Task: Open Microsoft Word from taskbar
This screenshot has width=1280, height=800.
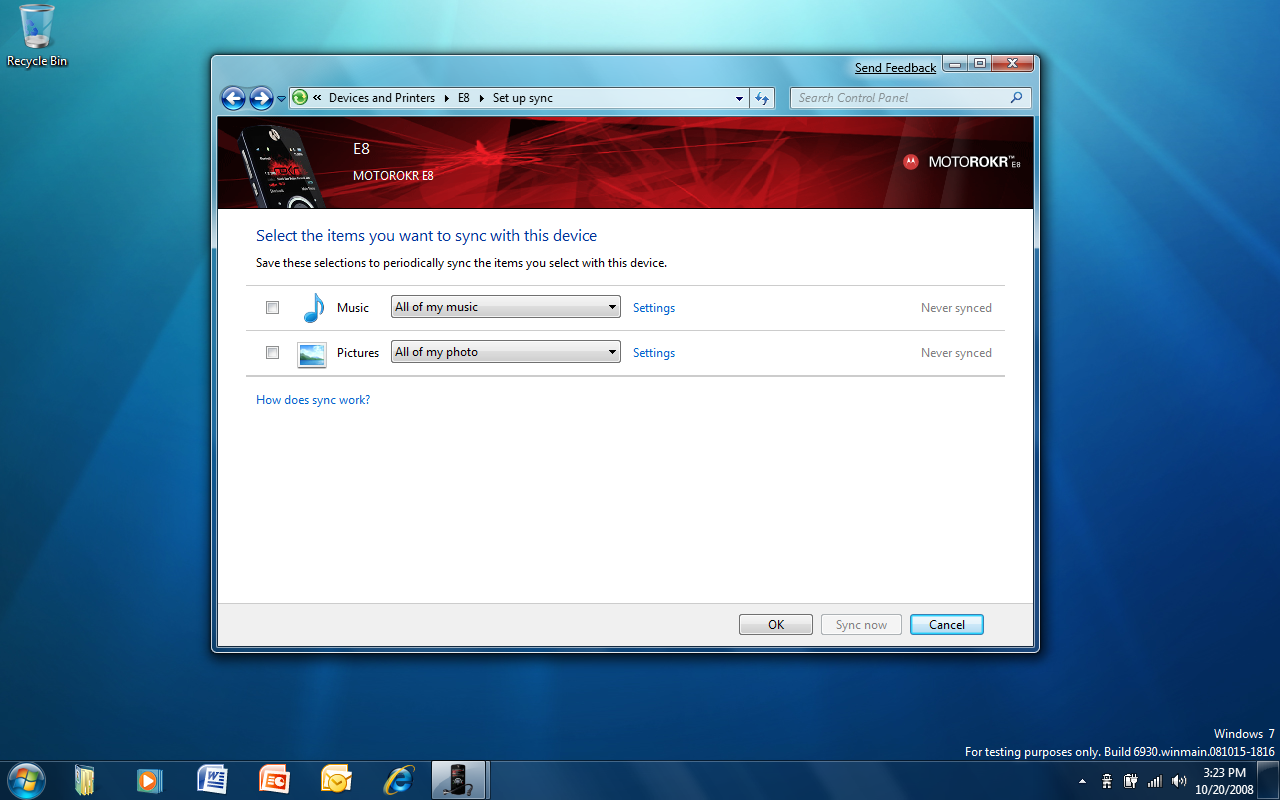Action: pyautogui.click(x=212, y=780)
